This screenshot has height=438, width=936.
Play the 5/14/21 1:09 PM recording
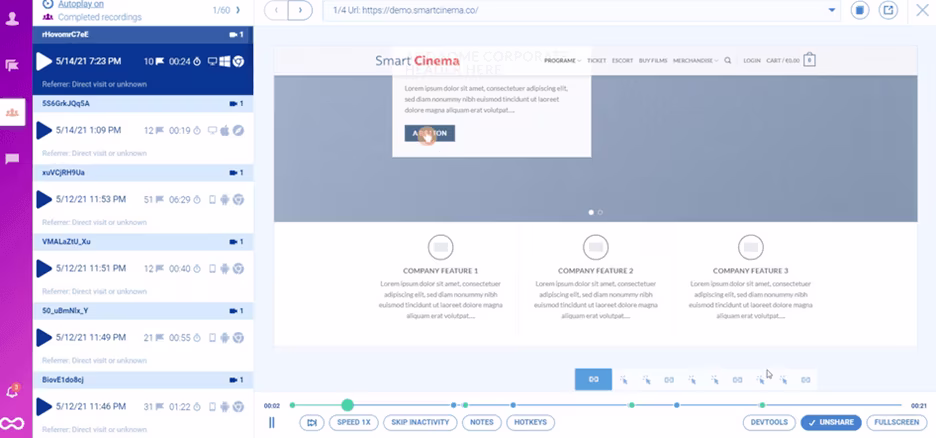(x=44, y=130)
